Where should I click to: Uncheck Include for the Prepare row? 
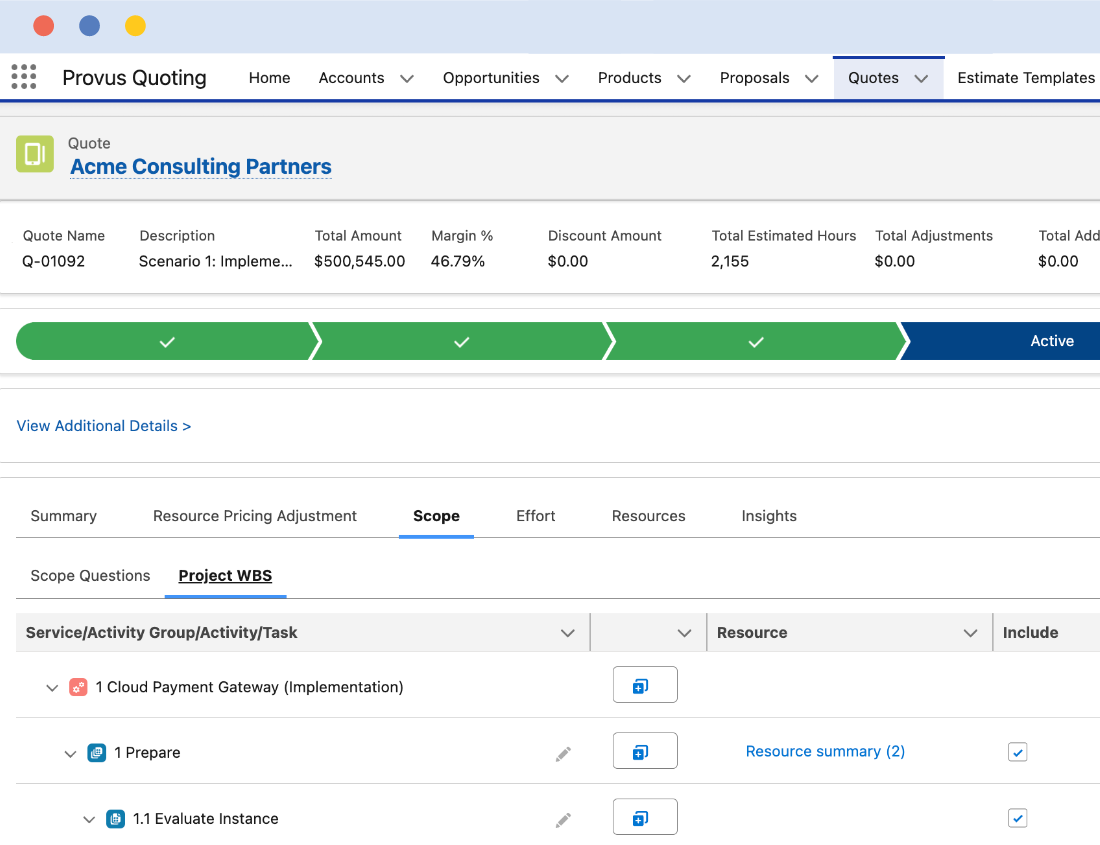(1017, 751)
